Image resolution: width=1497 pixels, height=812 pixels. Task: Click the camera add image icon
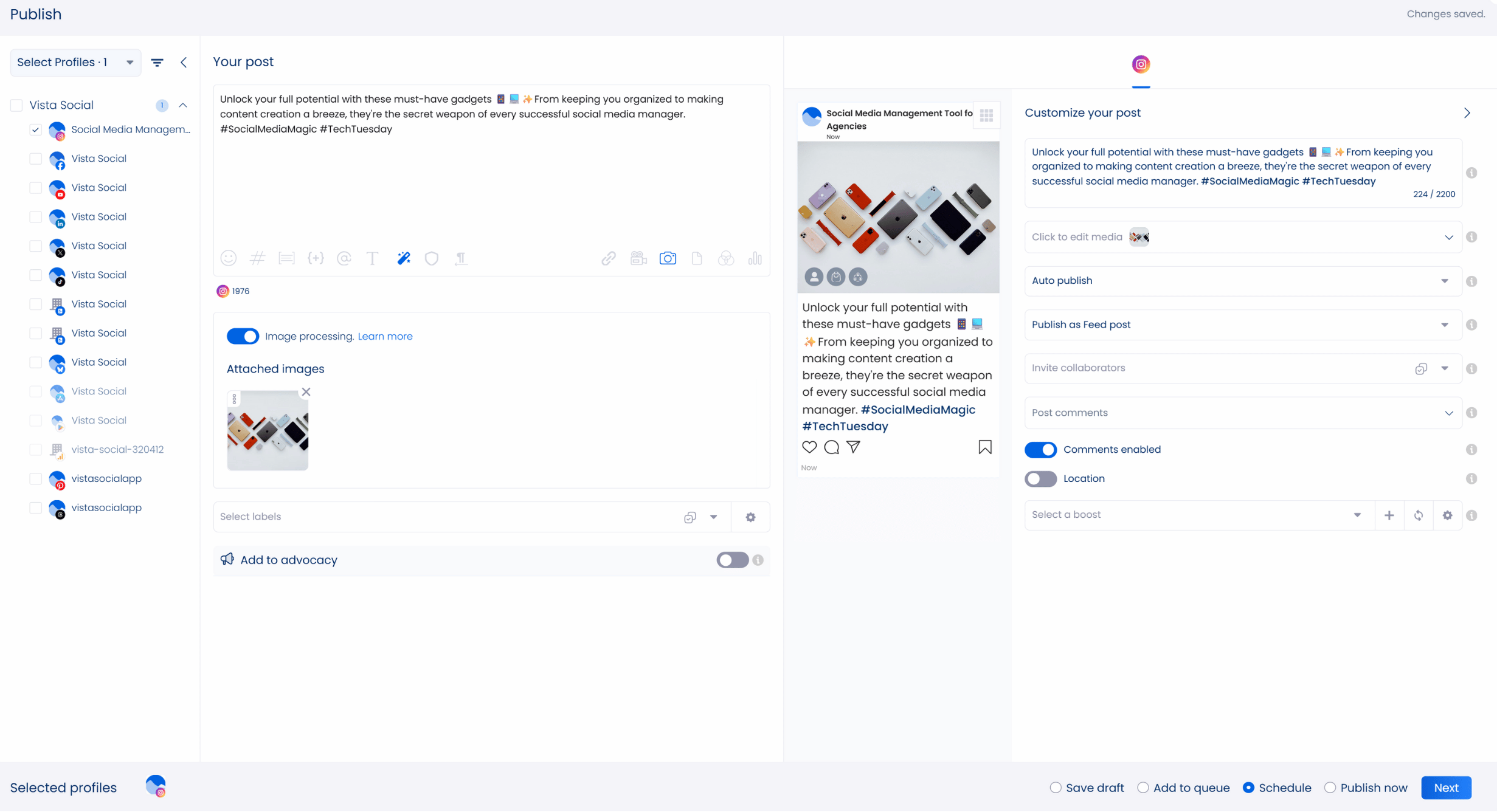[x=668, y=259]
